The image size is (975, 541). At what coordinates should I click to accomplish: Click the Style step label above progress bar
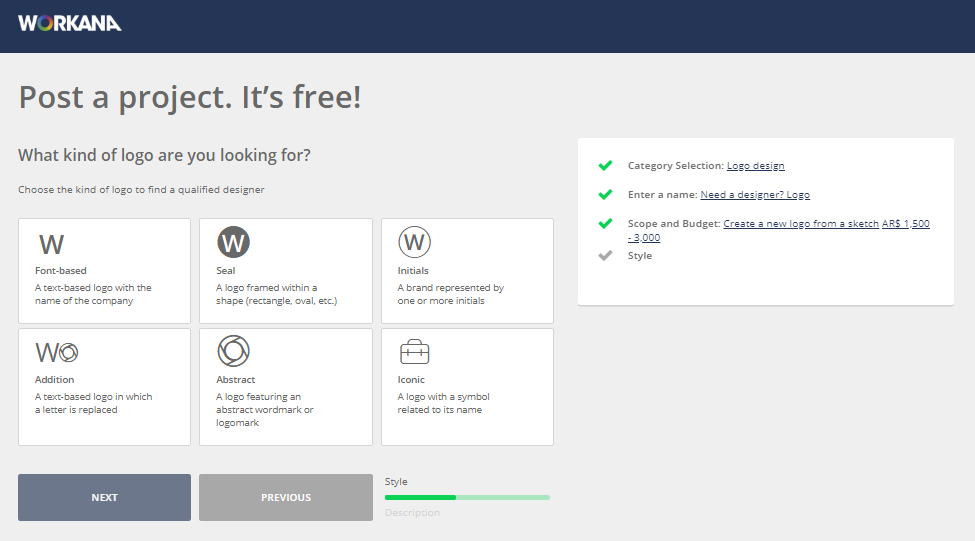(396, 482)
